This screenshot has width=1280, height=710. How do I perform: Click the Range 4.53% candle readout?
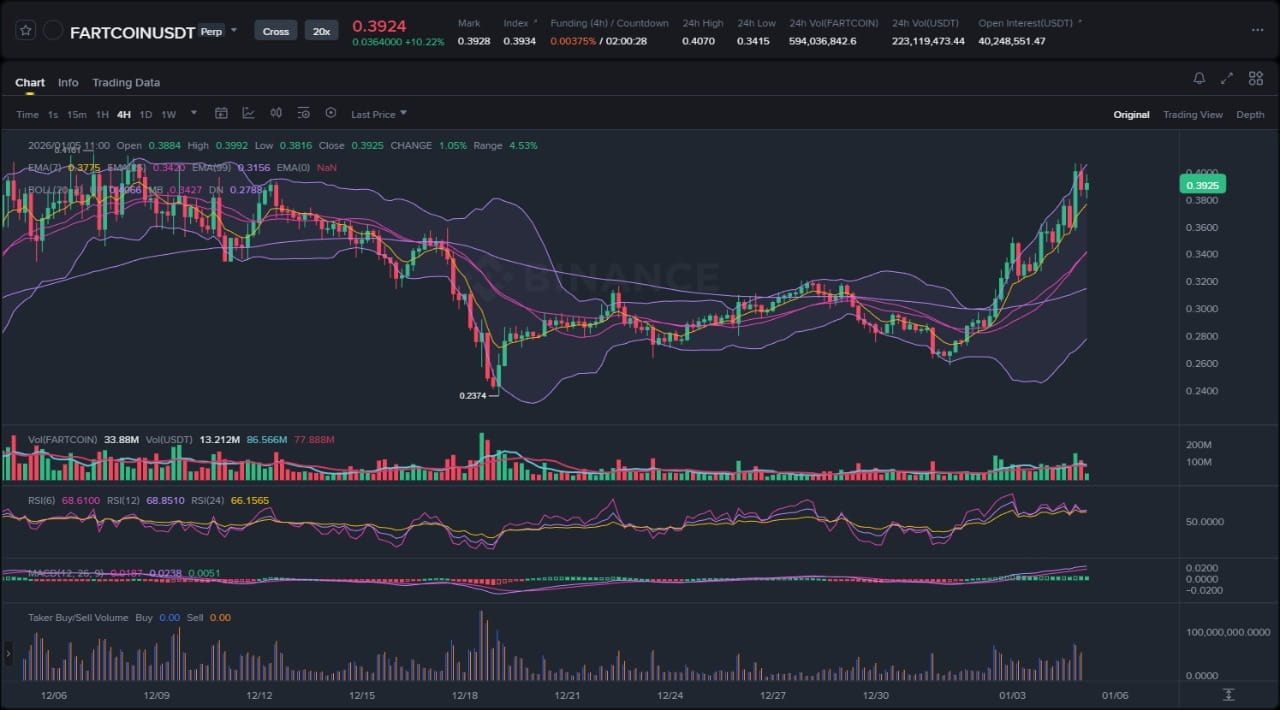coord(505,145)
